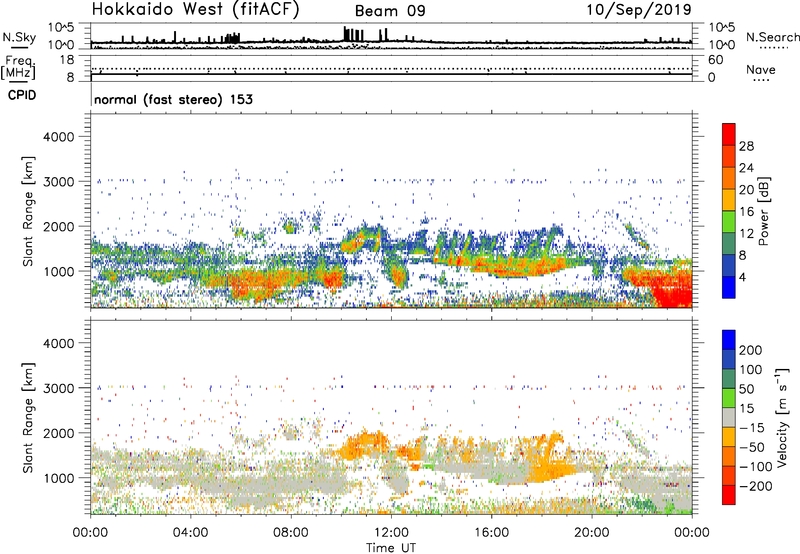Click the "4000" tick in the power panel
This screenshot has height=554, width=800.
click(x=59, y=137)
